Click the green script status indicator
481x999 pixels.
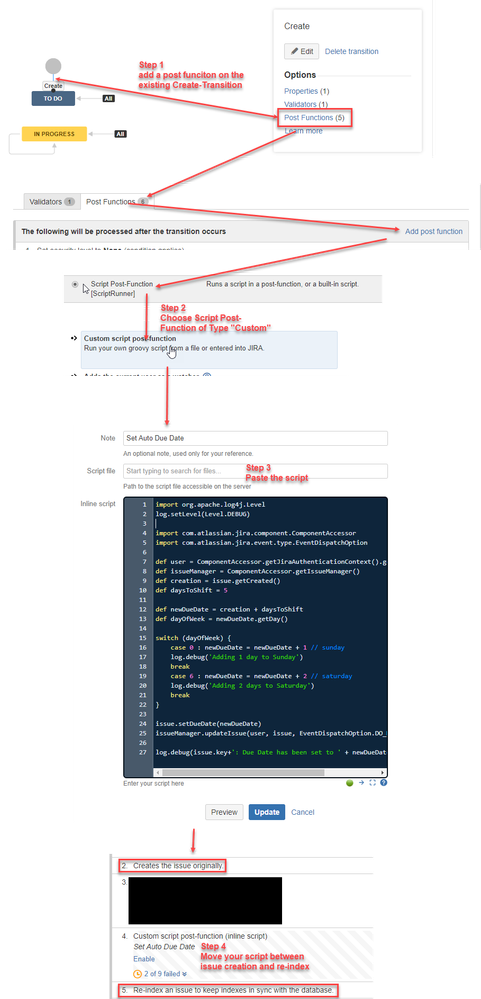click(350, 784)
